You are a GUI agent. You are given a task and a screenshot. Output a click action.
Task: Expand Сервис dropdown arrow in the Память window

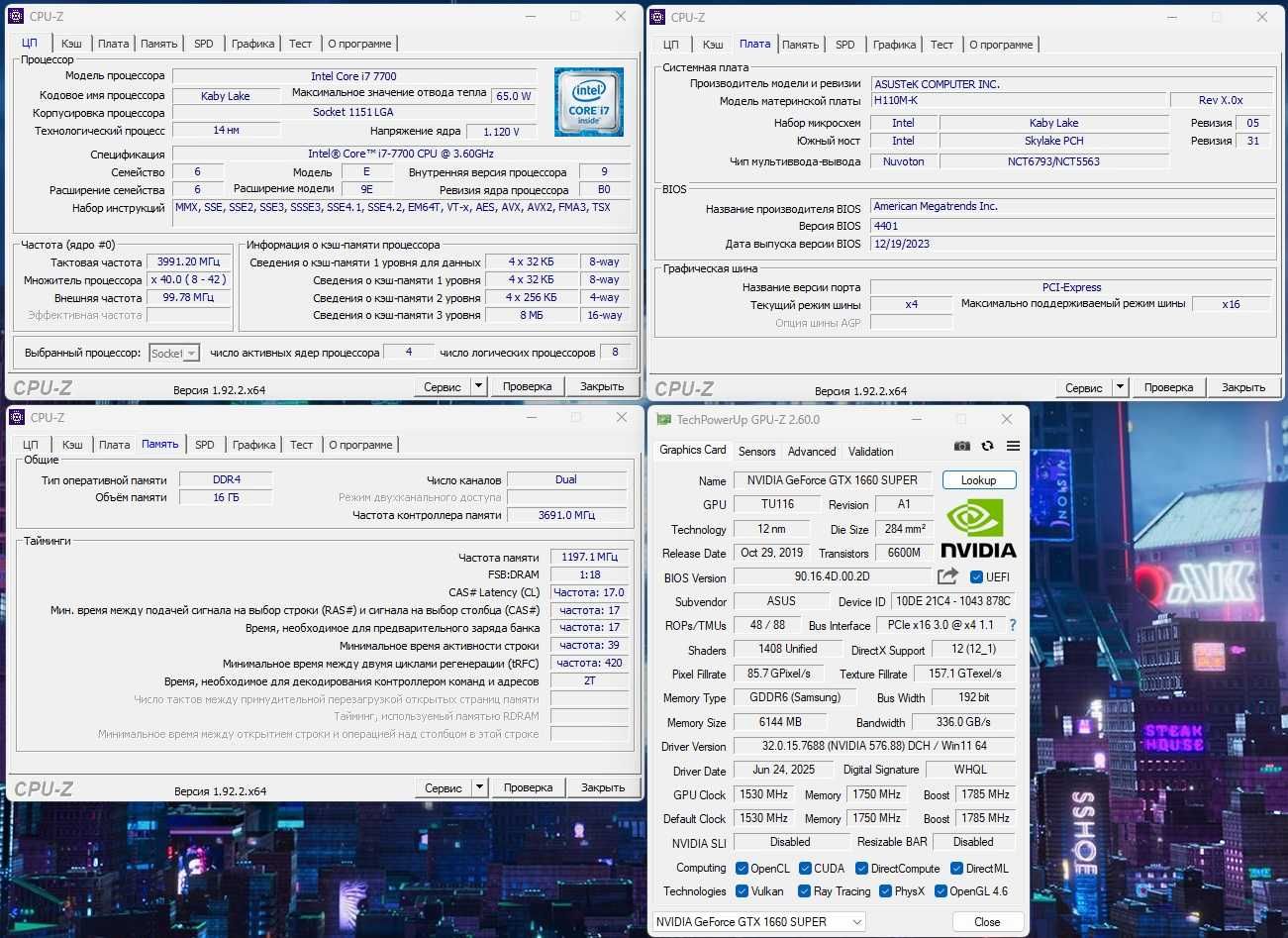(479, 787)
